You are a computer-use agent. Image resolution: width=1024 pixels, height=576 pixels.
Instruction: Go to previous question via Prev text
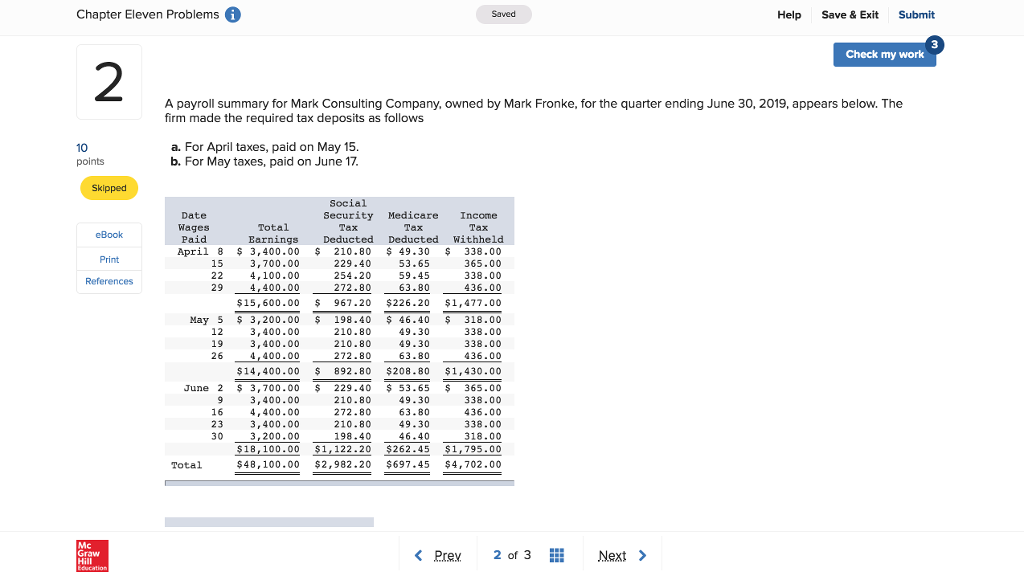pyautogui.click(x=448, y=556)
